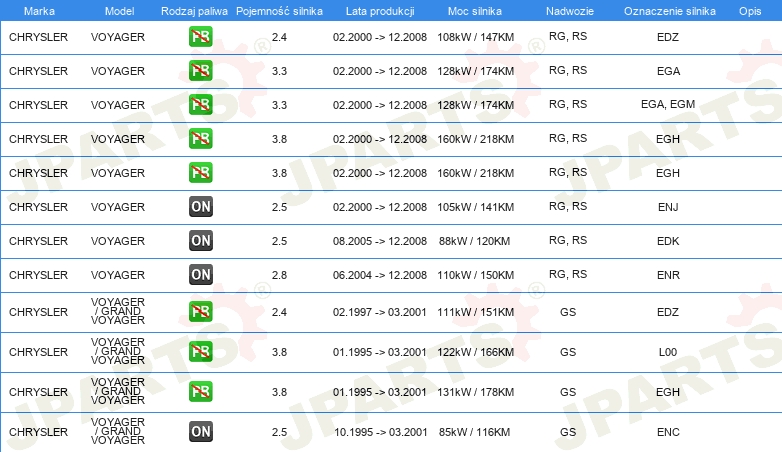Click the GS body cell in the L00 row
Image resolution: width=782 pixels, height=452 pixels.
click(x=568, y=352)
